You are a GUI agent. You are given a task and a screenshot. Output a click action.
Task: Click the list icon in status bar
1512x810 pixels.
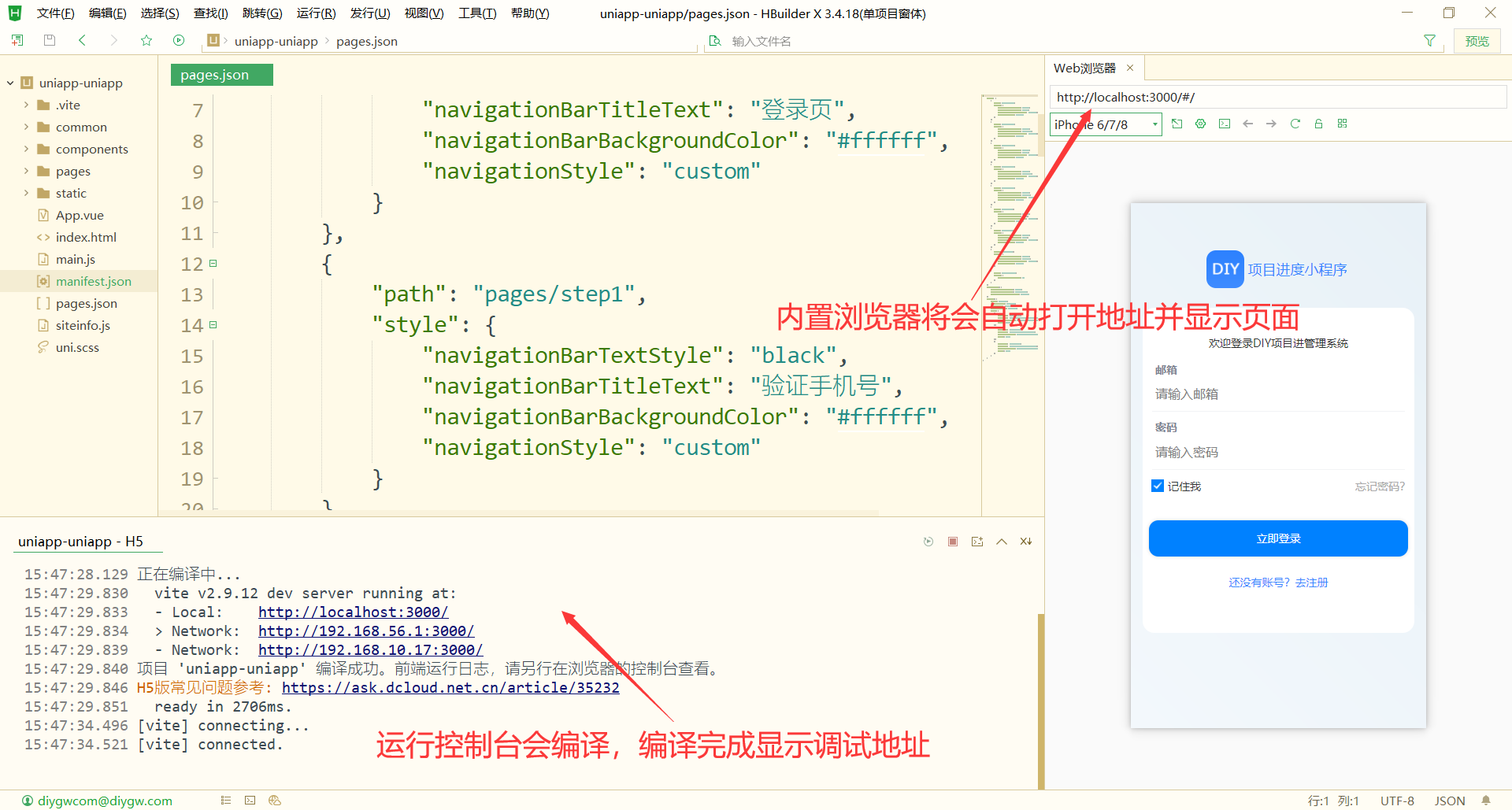226,801
